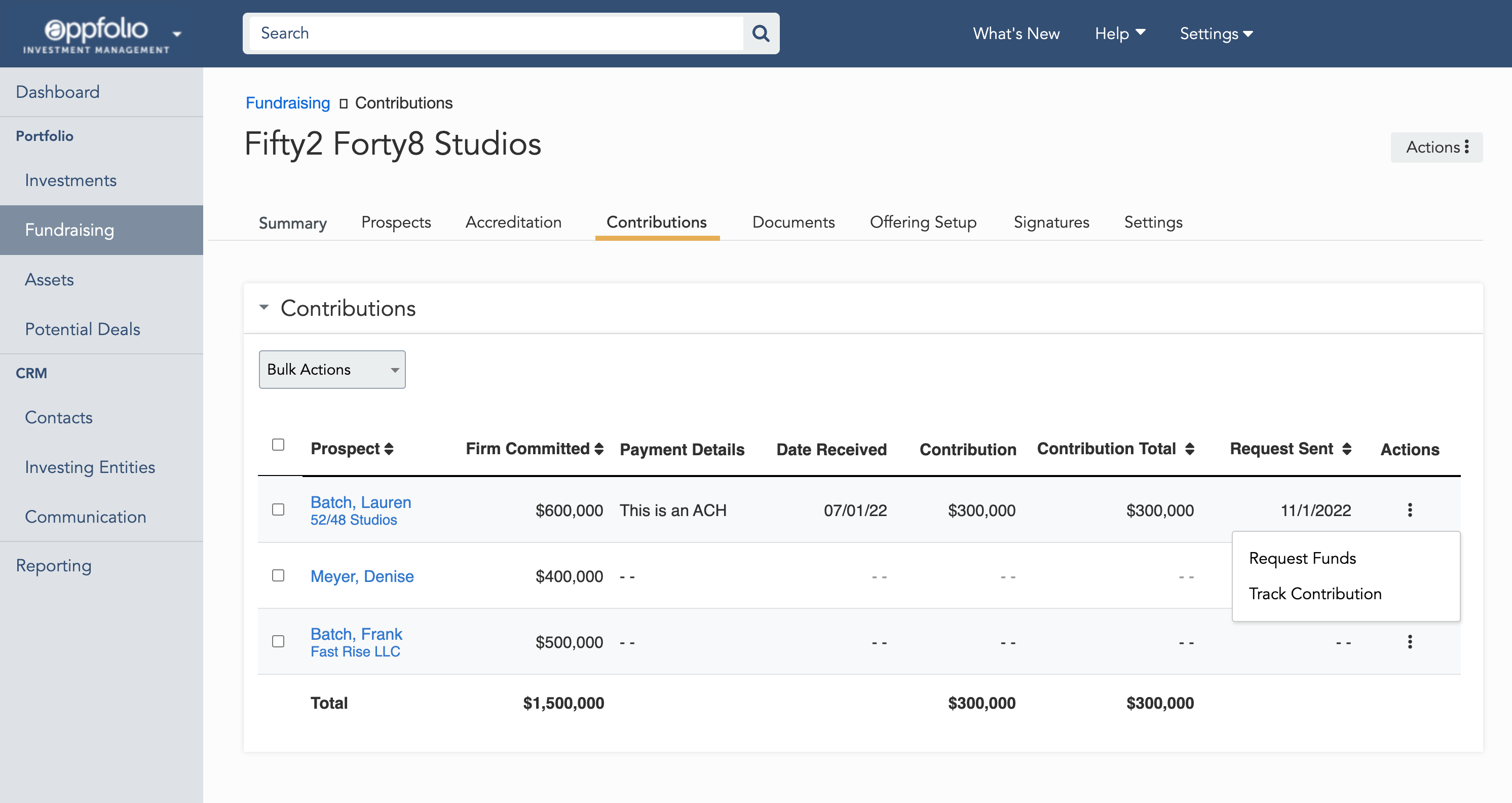The height and width of the screenshot is (803, 1512).
Task: Switch to the Prospects tab
Action: pos(396,222)
